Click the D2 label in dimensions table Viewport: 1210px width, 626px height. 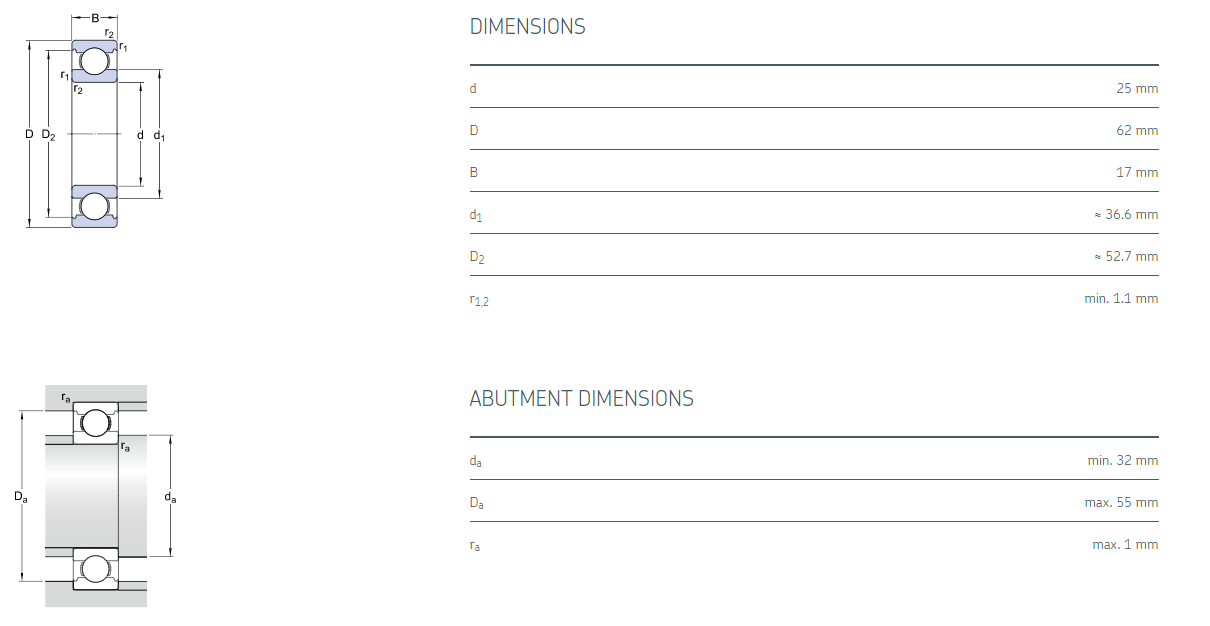click(477, 258)
